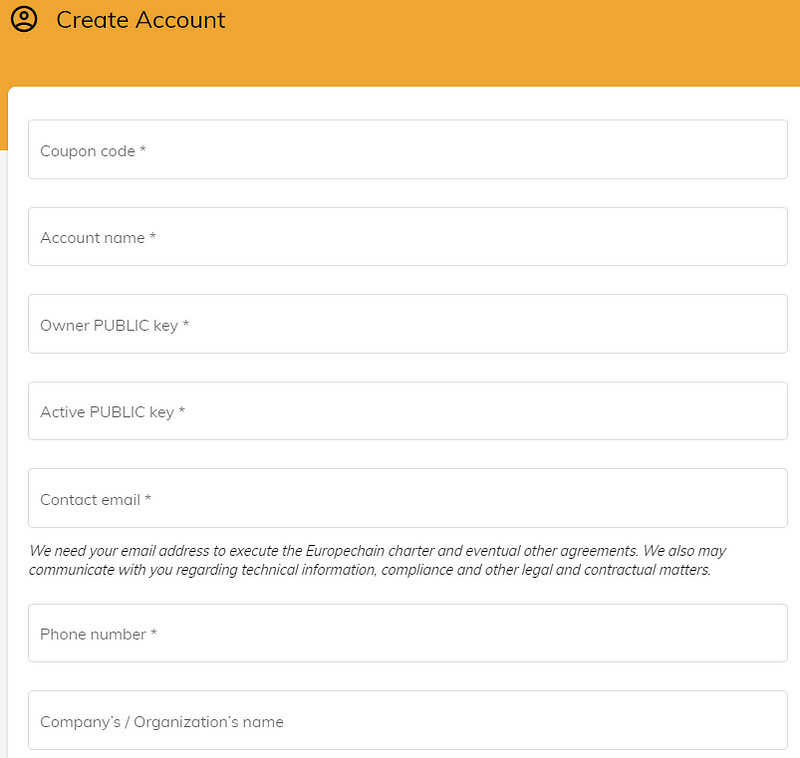
Task: Click the asterisk after Account name
Action: (153, 237)
